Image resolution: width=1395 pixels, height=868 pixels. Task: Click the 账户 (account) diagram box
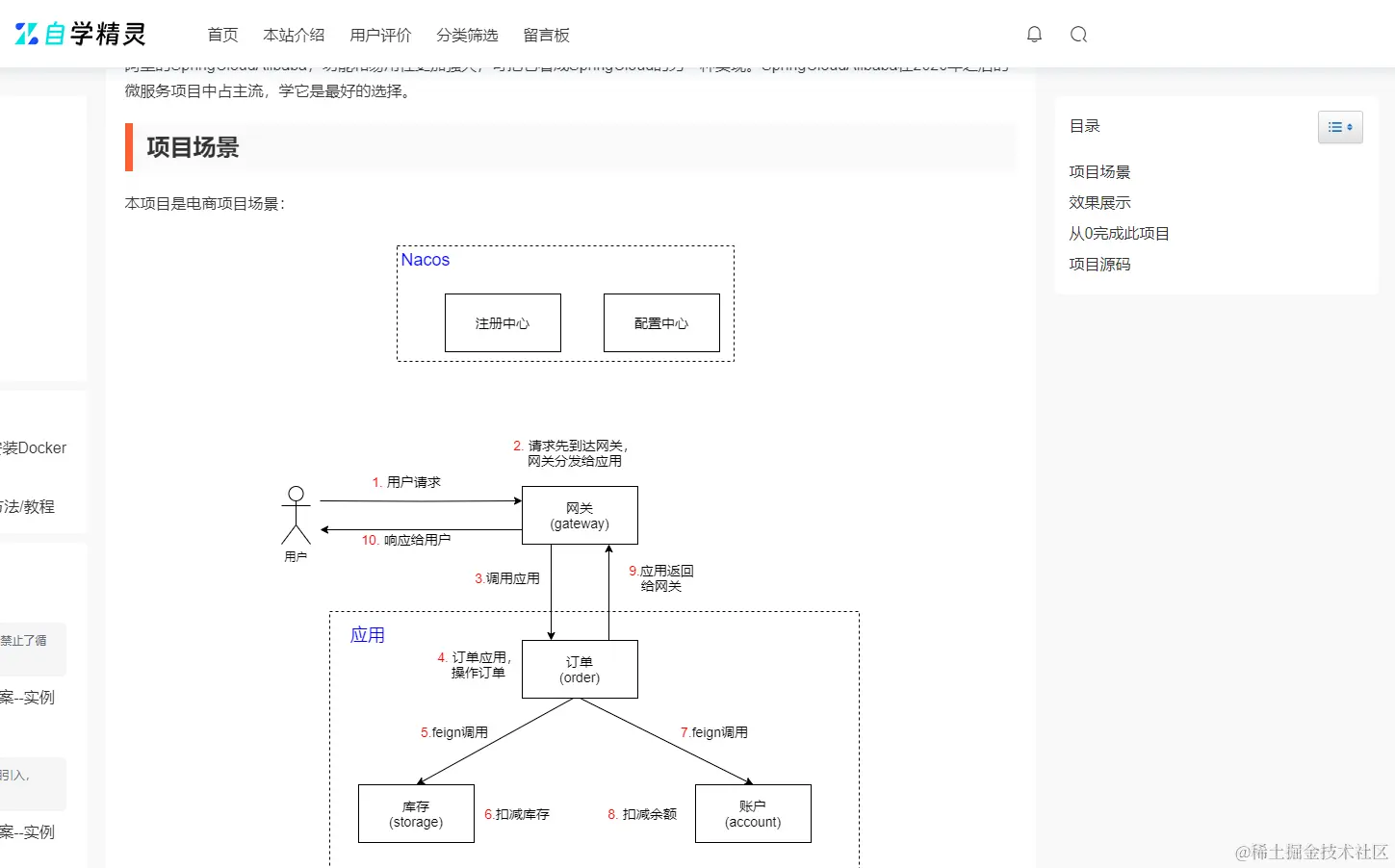coord(753,814)
